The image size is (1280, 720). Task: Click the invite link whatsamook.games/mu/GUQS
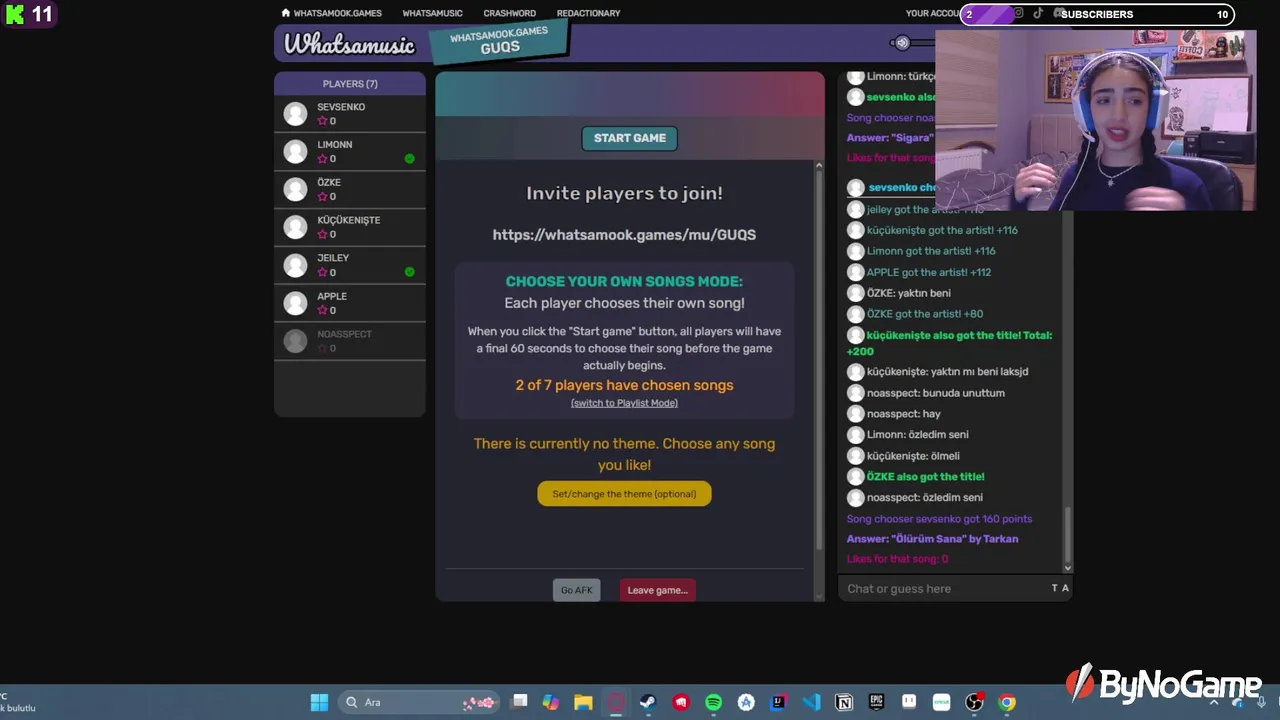(x=624, y=234)
